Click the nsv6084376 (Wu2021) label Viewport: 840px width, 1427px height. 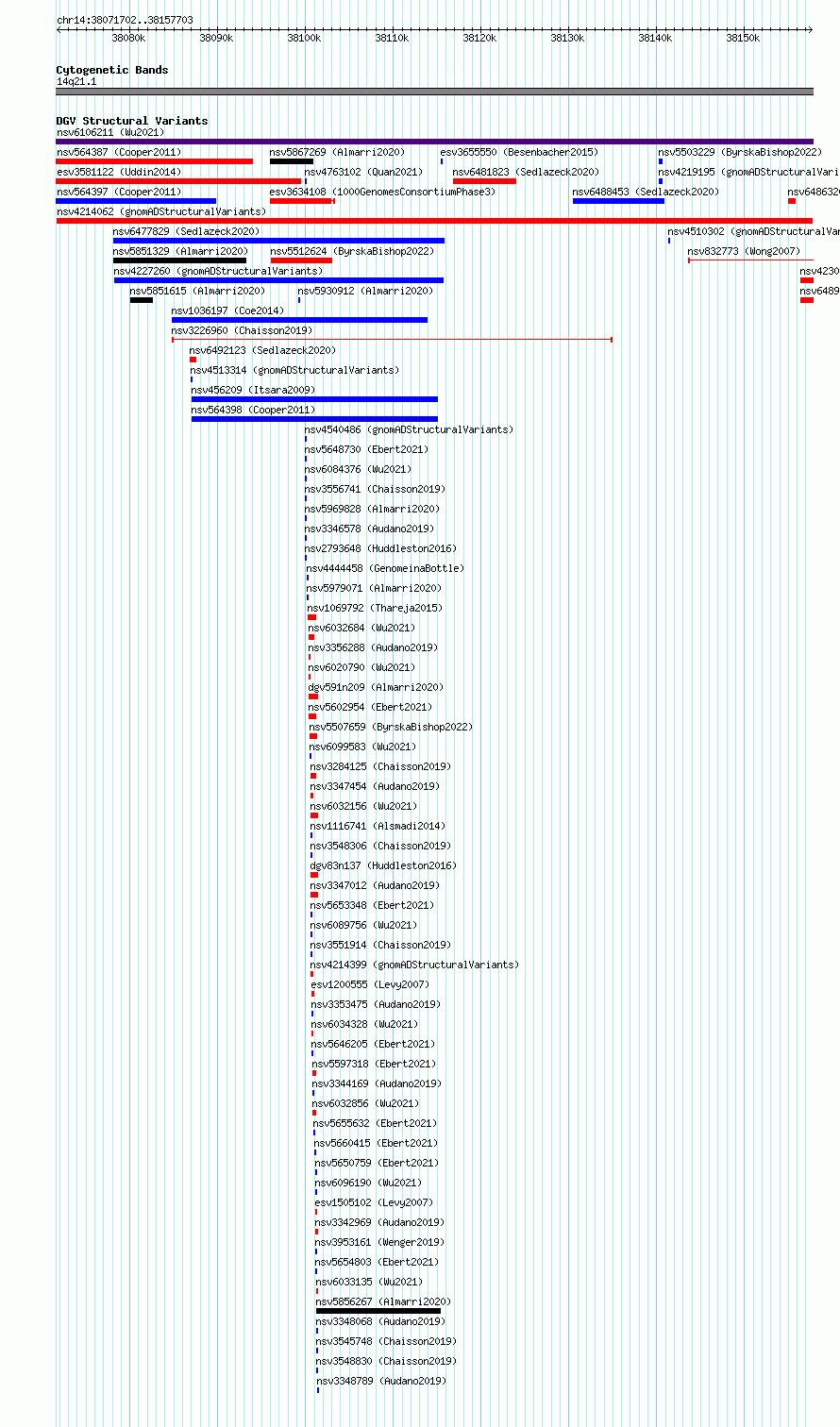(x=359, y=469)
